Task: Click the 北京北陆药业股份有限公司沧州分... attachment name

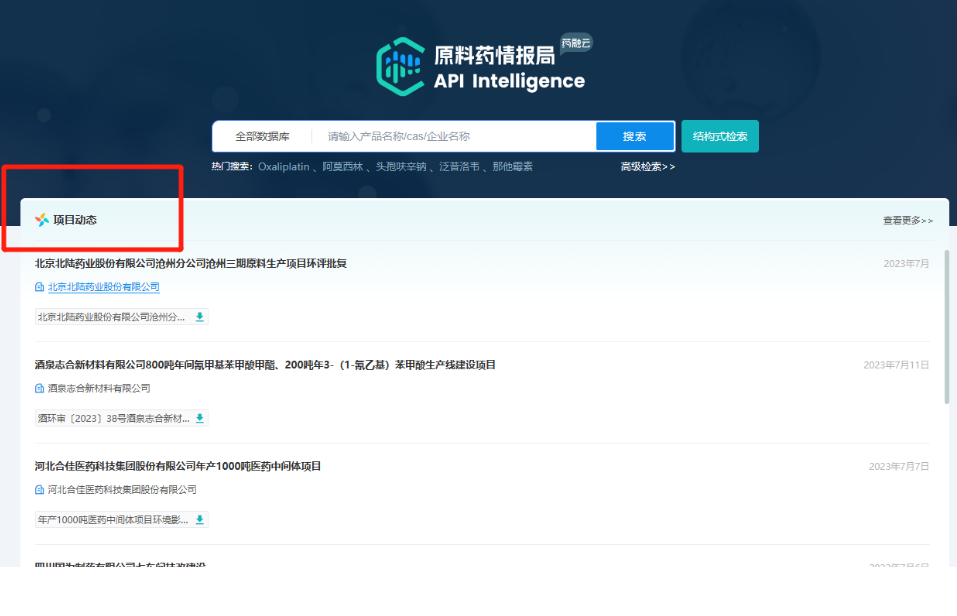Action: 111,317
